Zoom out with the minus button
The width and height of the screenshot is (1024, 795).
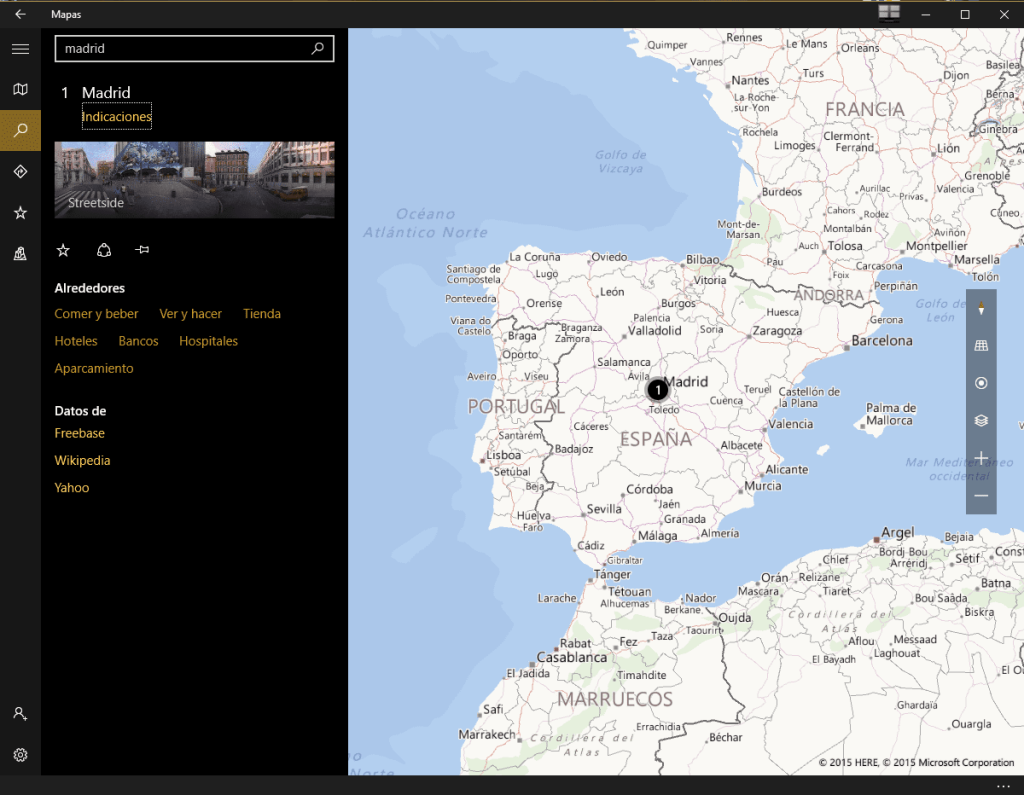(x=981, y=496)
